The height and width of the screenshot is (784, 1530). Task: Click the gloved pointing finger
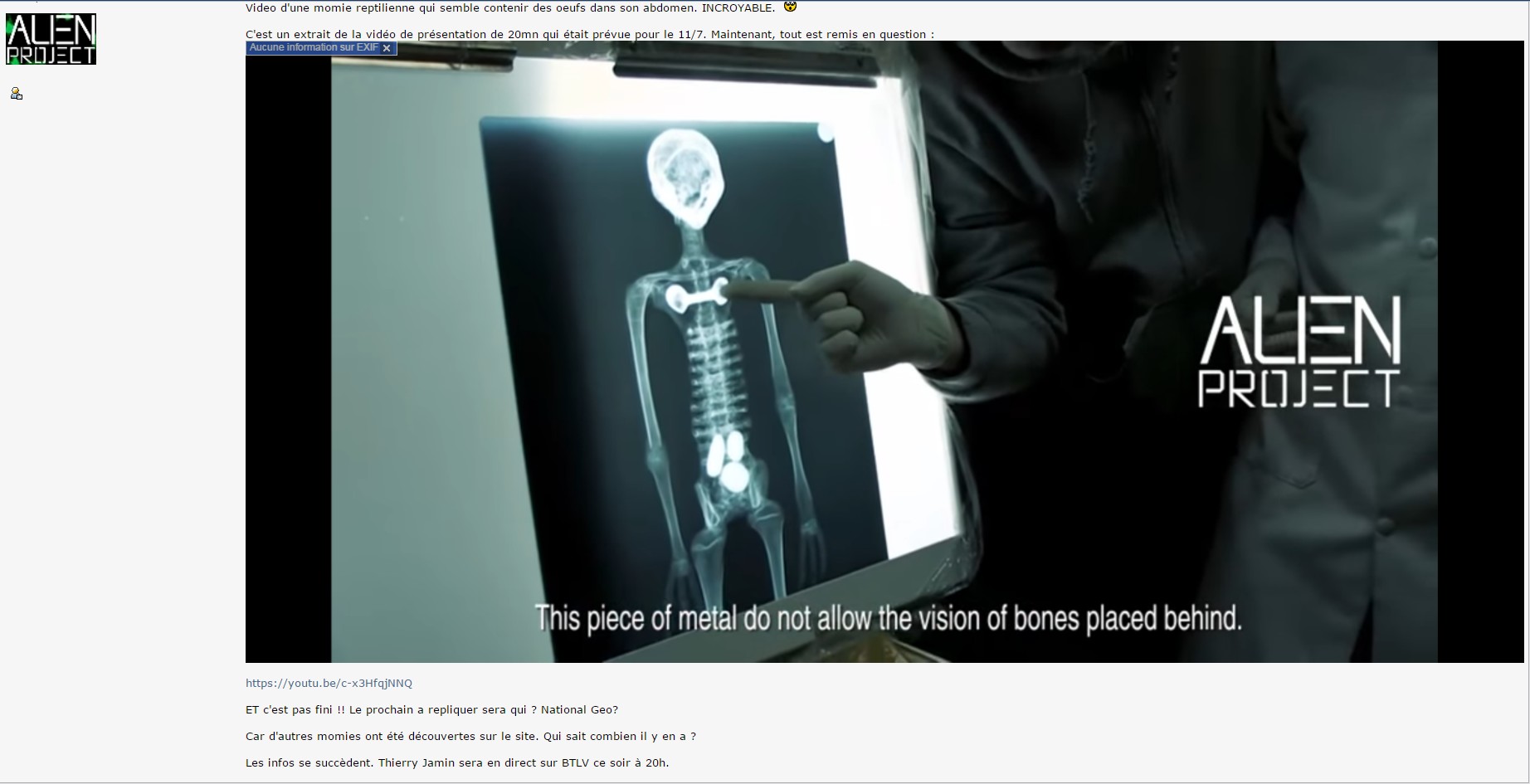(x=767, y=290)
